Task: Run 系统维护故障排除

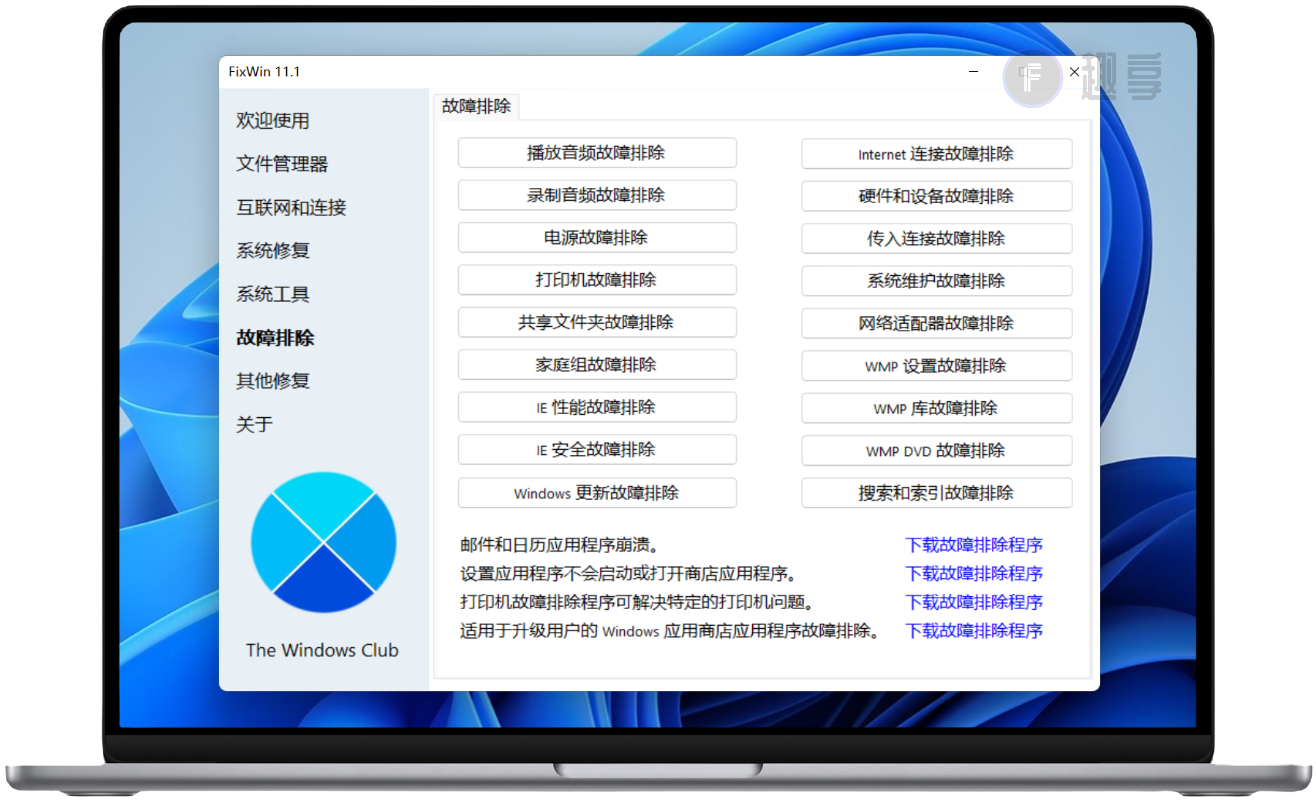Action: point(937,281)
